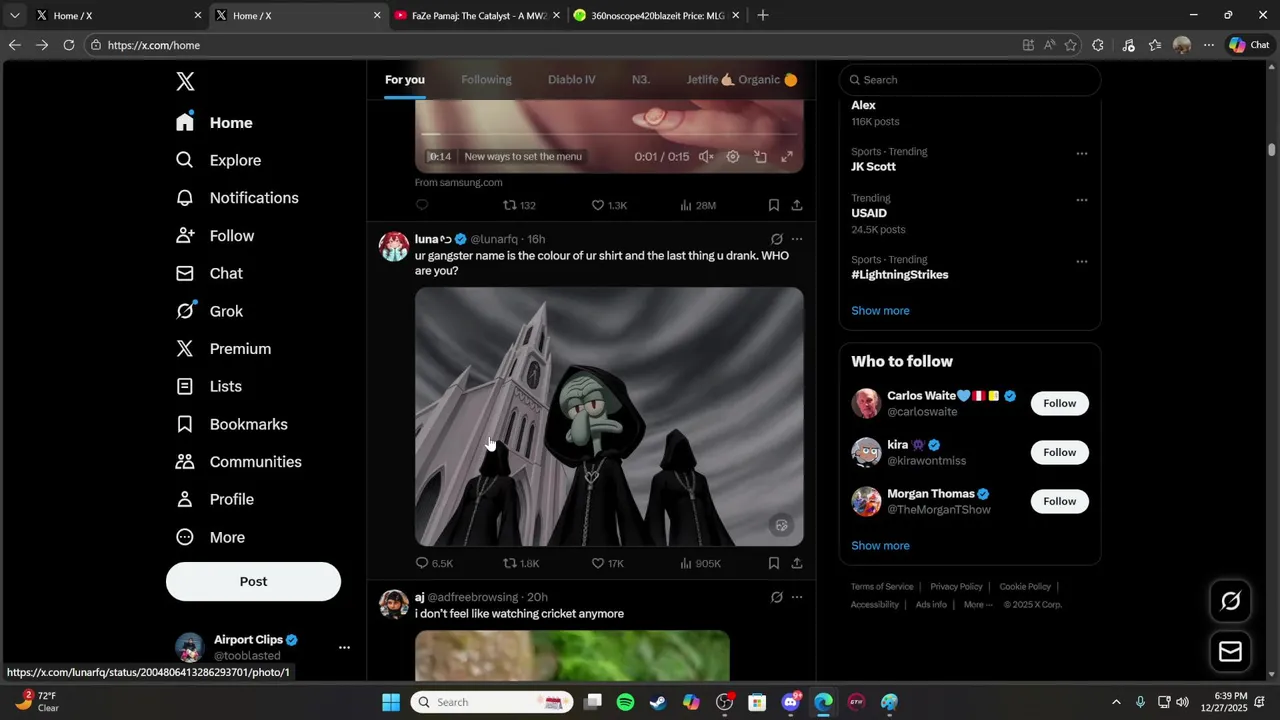Repost the Samsung post with 132 reposts
1280x720 pixels.
[x=519, y=205]
